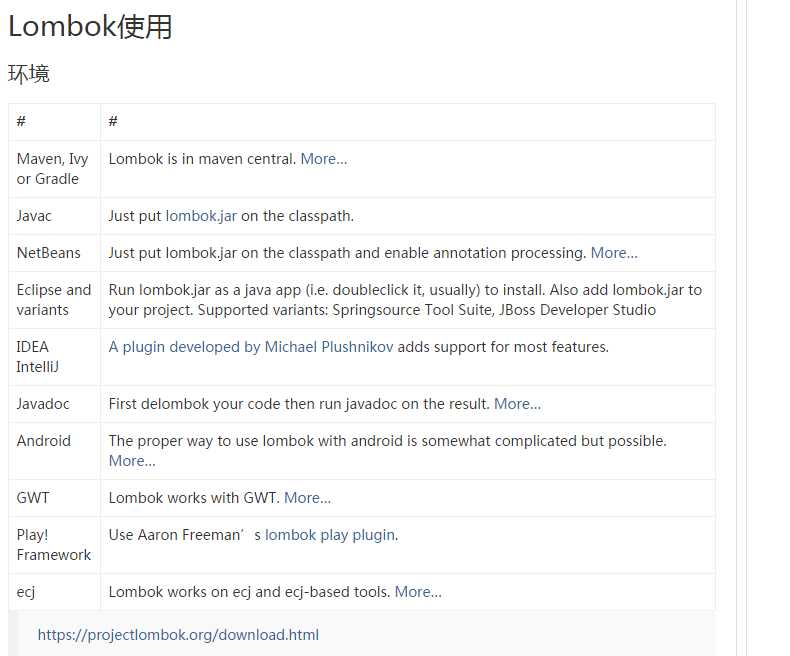Open the More link for GWT
Viewport: 790px width, 656px height.
307,498
